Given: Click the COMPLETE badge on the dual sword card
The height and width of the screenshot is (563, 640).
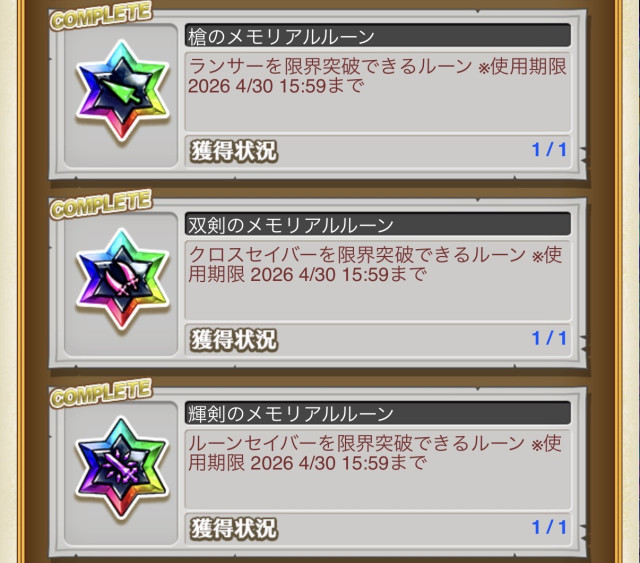Looking at the screenshot, I should click(101, 205).
